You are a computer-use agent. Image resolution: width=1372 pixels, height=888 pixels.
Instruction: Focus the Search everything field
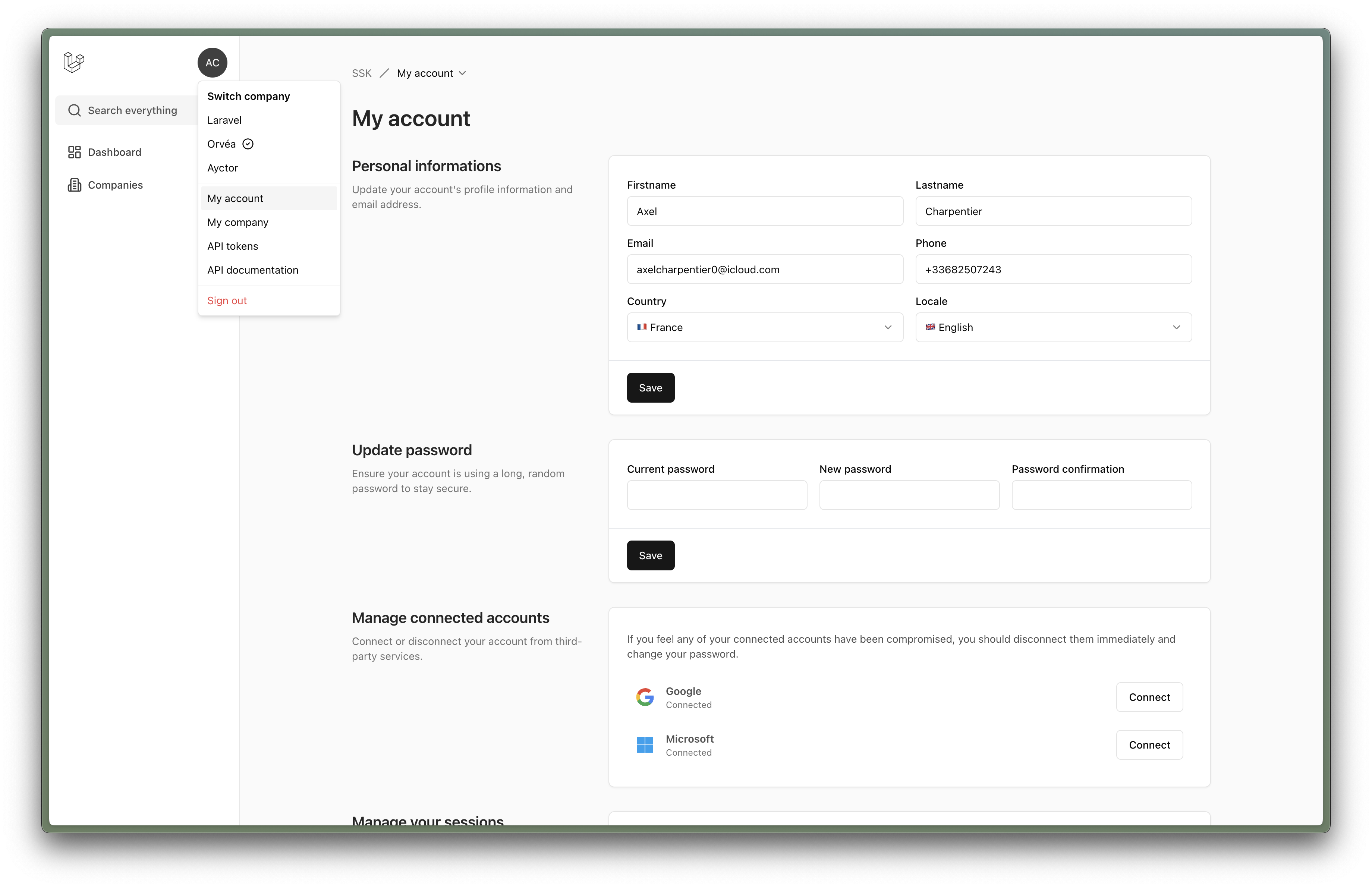pos(127,110)
